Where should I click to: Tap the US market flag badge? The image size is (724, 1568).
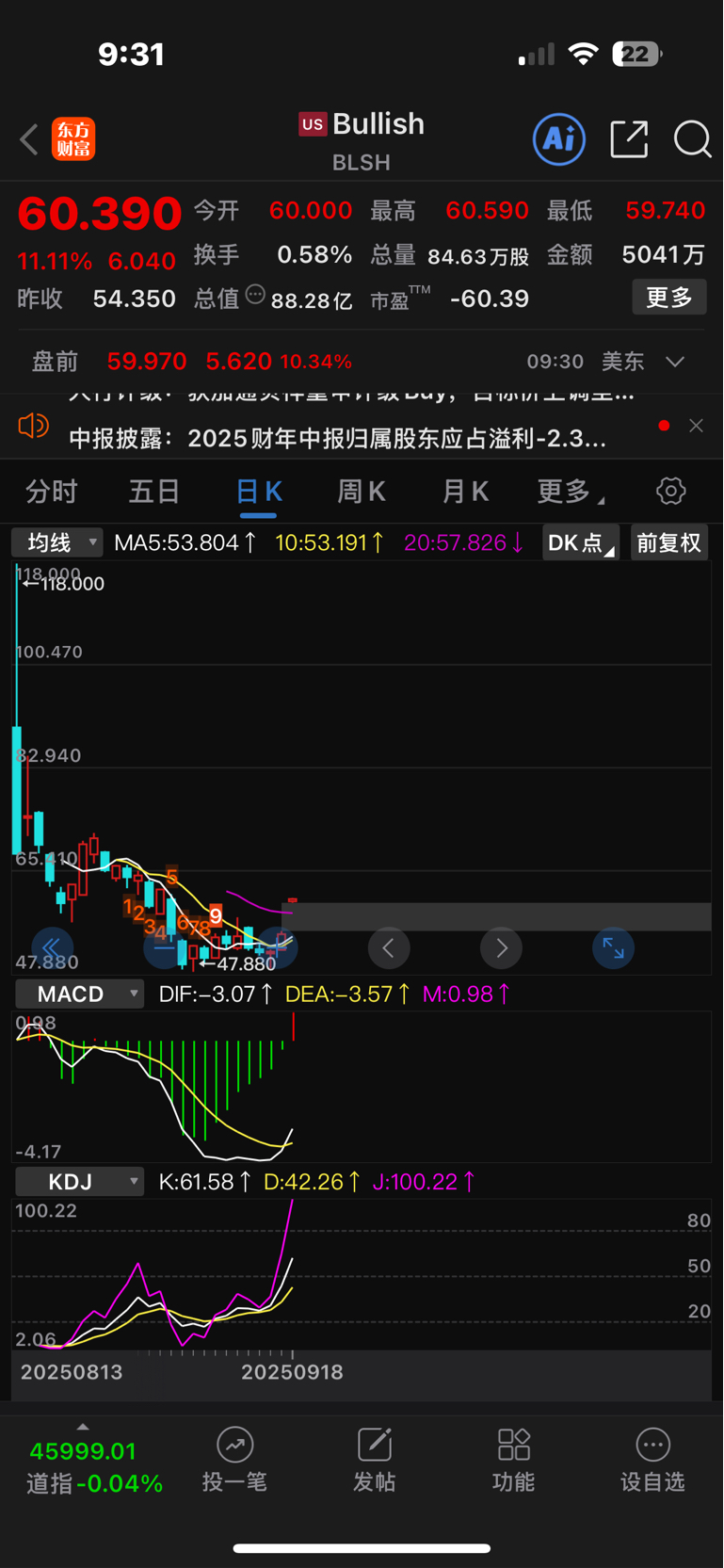click(313, 124)
